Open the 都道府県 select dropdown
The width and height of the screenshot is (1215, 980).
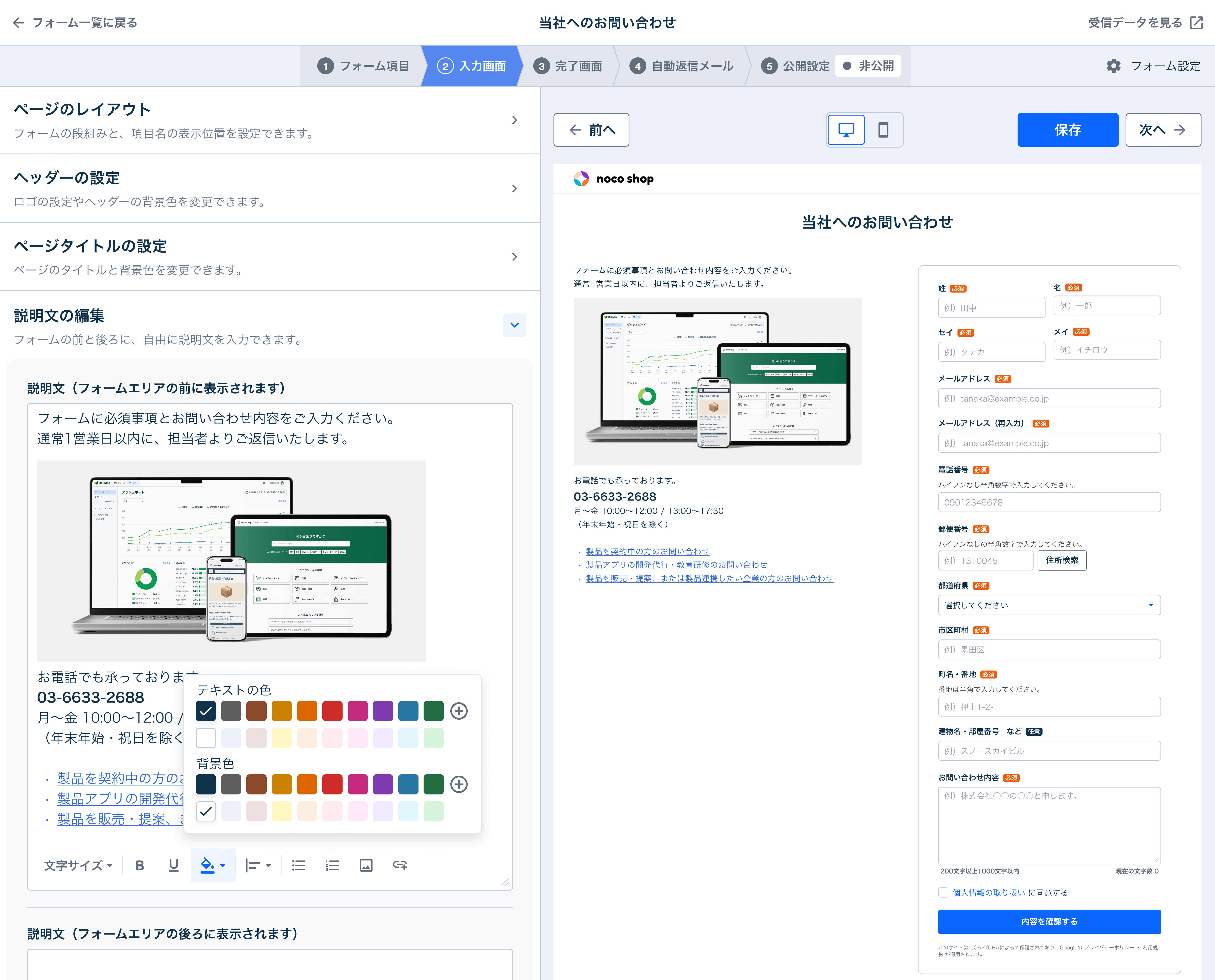pyautogui.click(x=1049, y=605)
